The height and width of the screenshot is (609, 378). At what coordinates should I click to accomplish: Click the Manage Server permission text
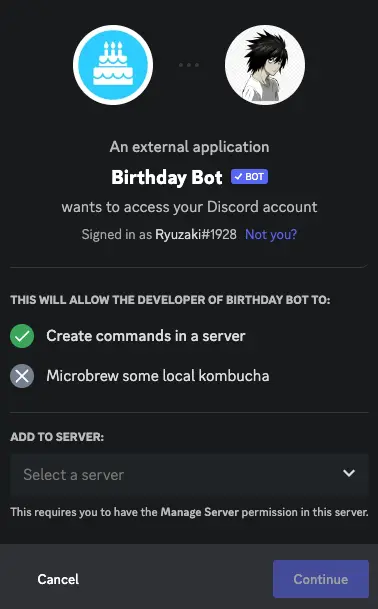200,512
